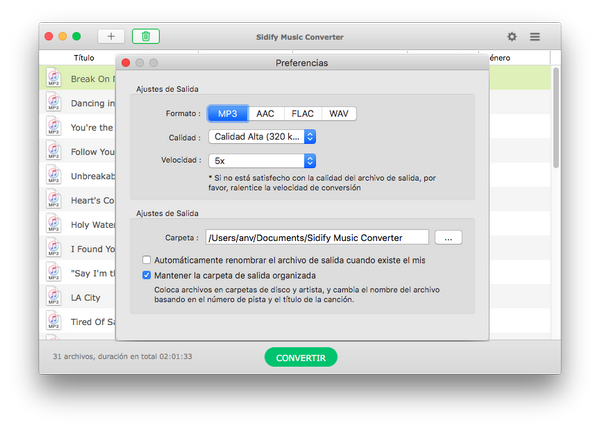Viewport: 600px width, 430px height.
Task: Click MP3 file icon for I Found Yo
Action: click(x=54, y=248)
